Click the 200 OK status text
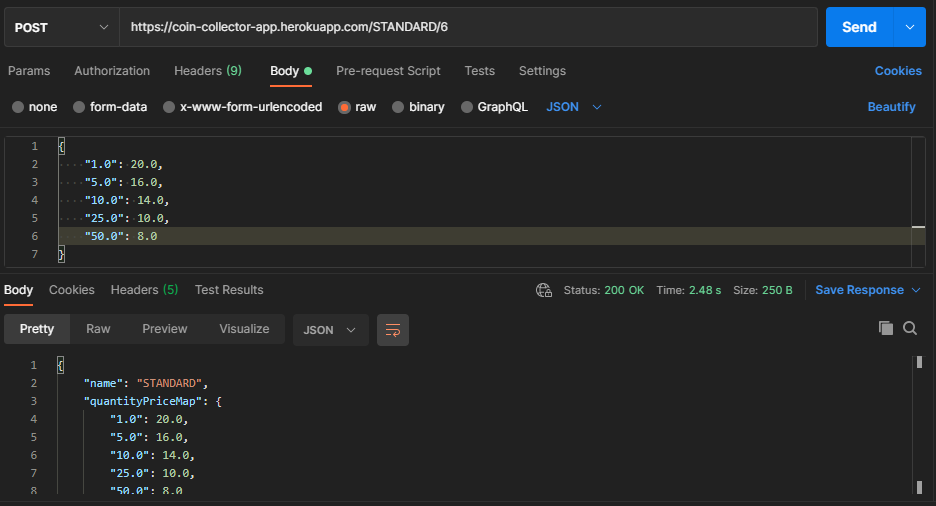 click(624, 290)
